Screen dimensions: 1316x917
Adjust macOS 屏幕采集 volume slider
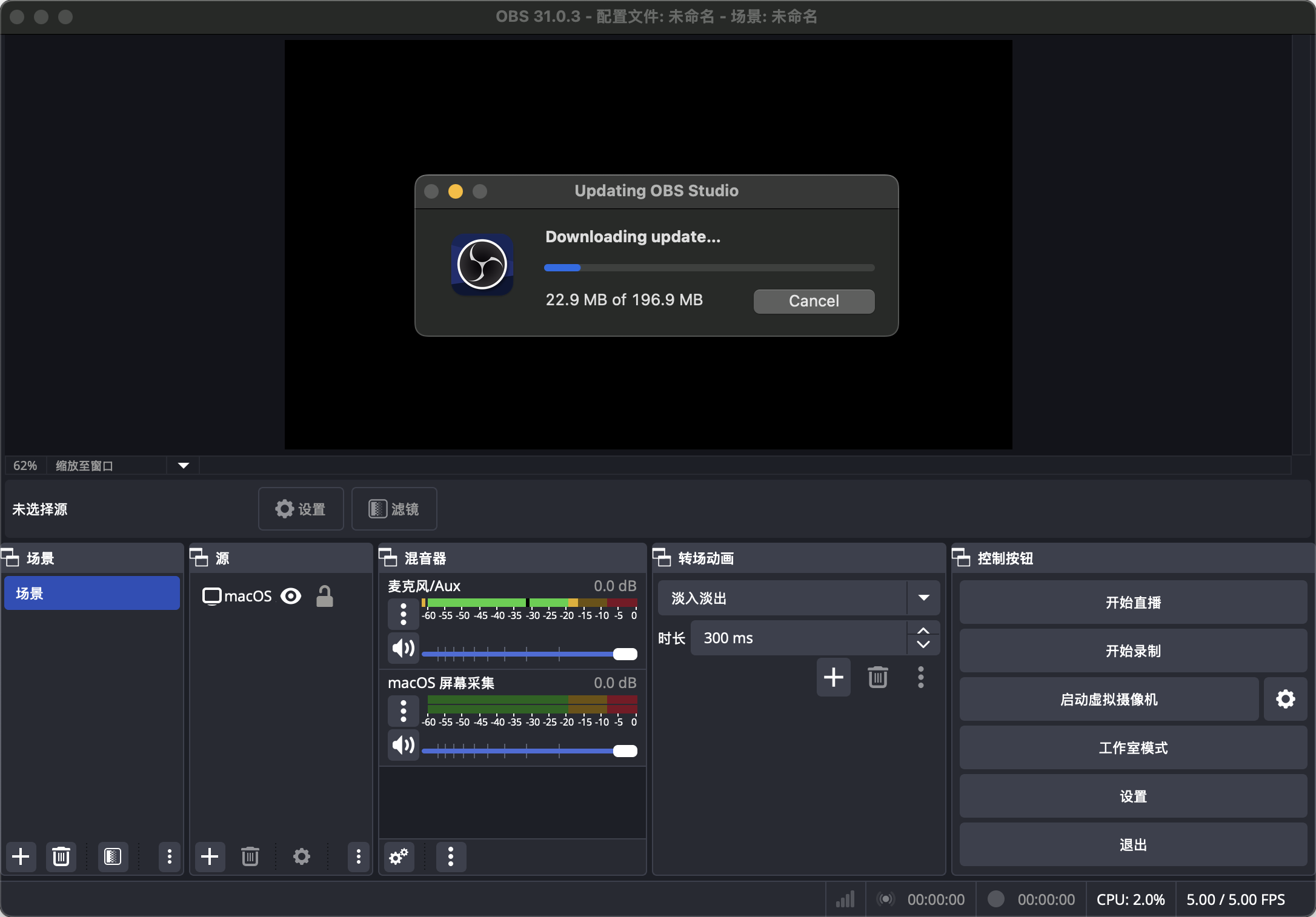click(x=530, y=750)
